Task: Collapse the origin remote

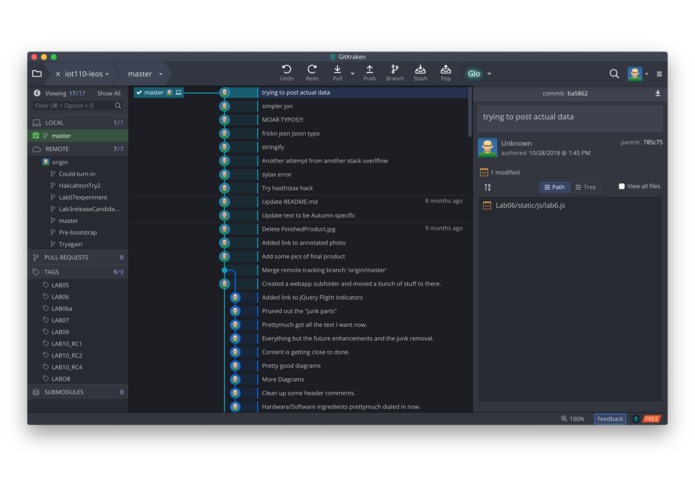Action: (60, 162)
